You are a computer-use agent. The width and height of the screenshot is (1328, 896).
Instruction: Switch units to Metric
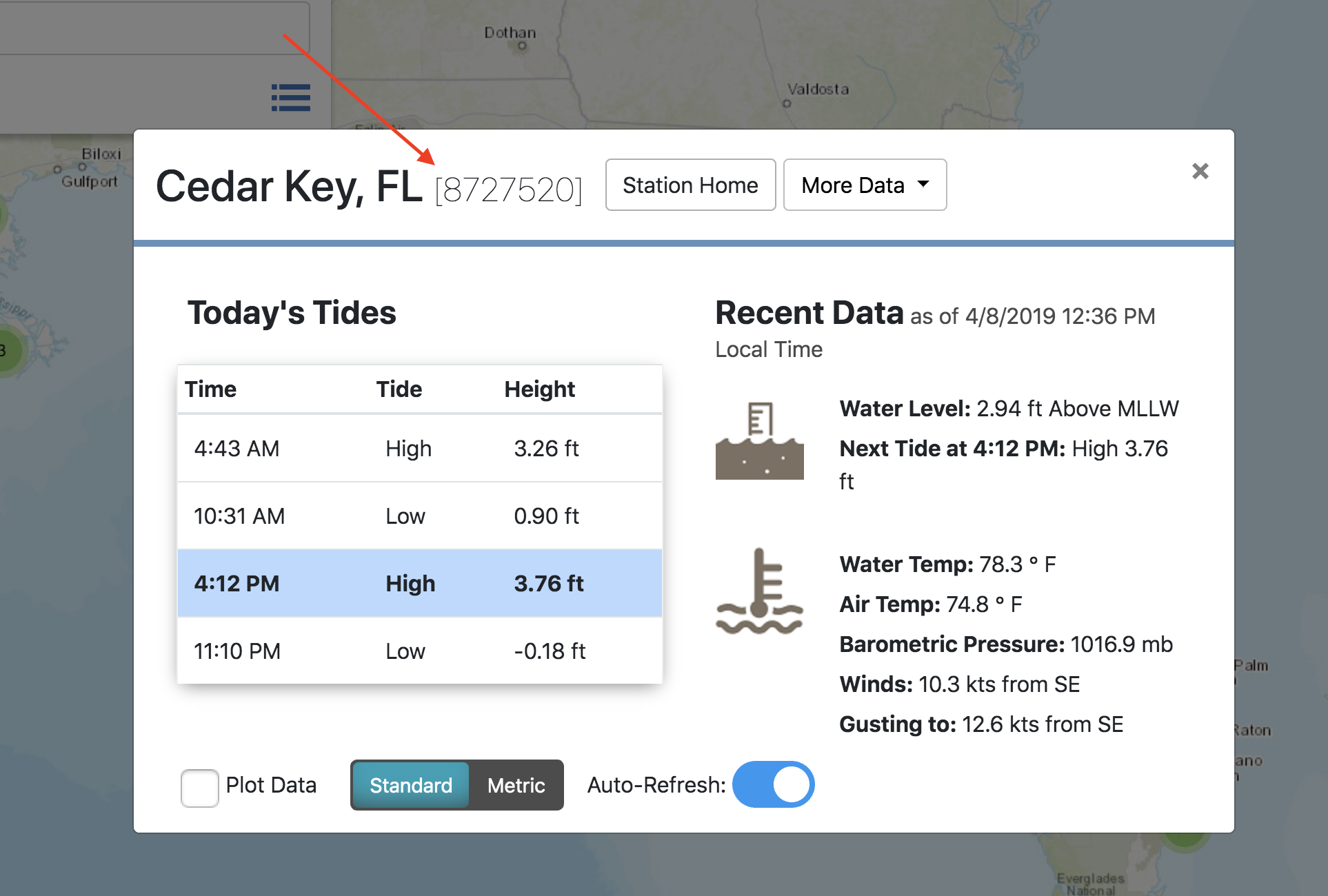516,785
